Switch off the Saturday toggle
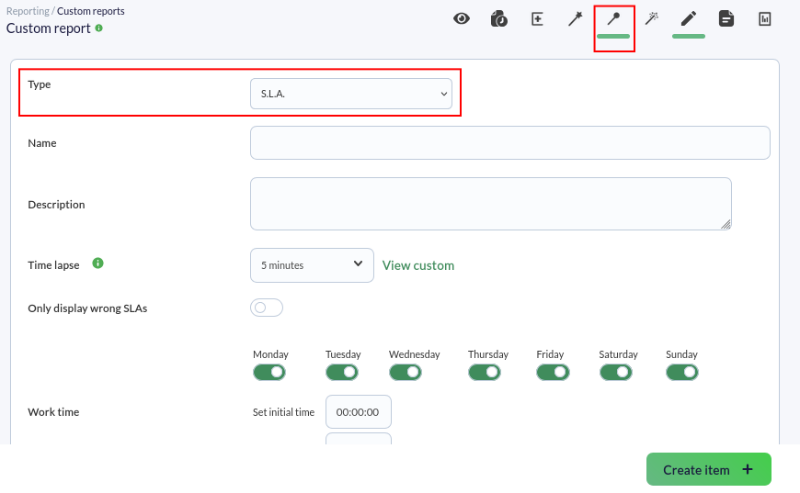 point(616,373)
